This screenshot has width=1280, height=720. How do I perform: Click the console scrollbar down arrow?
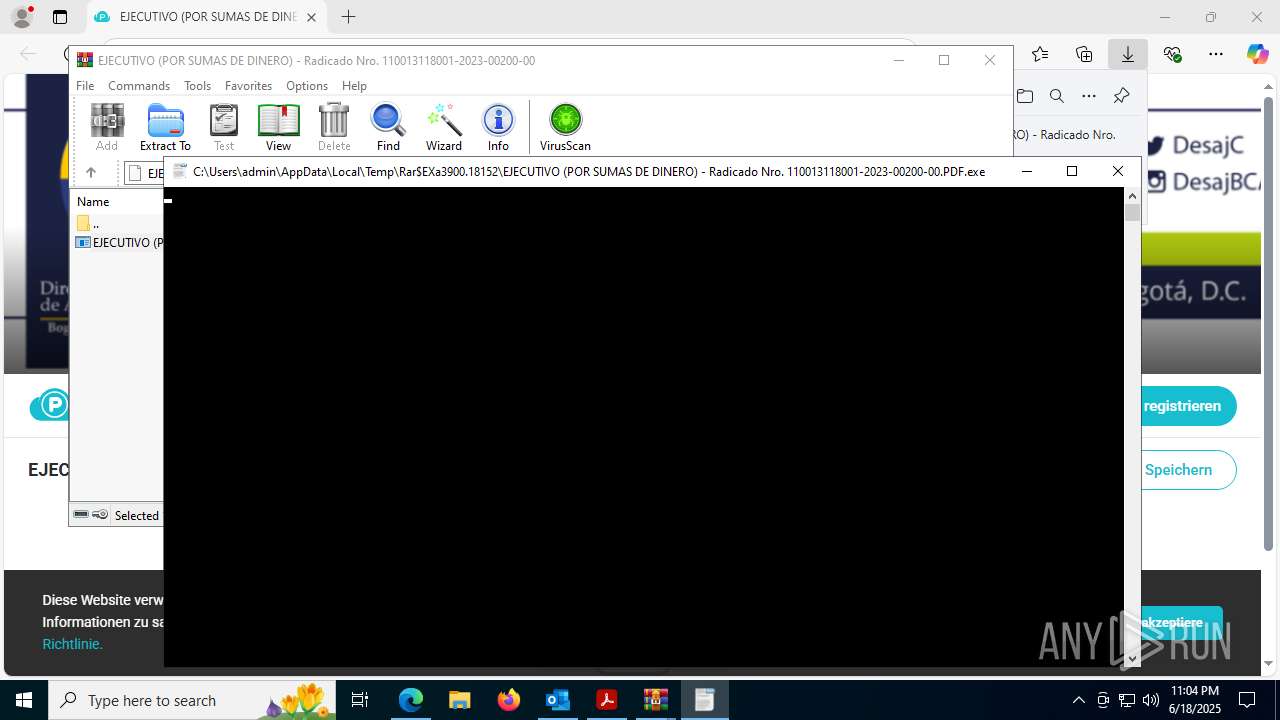[x=1132, y=659]
